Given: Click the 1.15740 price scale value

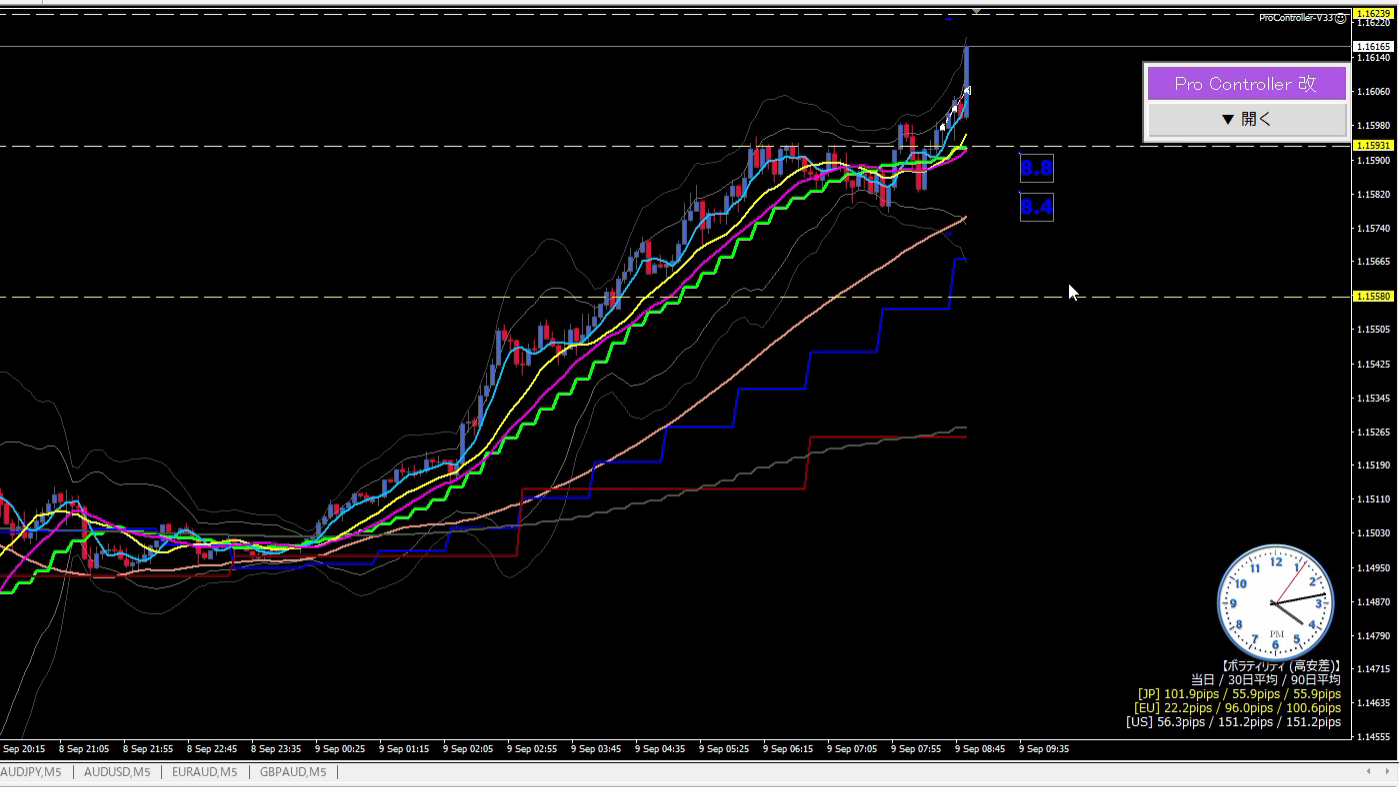Looking at the screenshot, I should (x=1372, y=228).
